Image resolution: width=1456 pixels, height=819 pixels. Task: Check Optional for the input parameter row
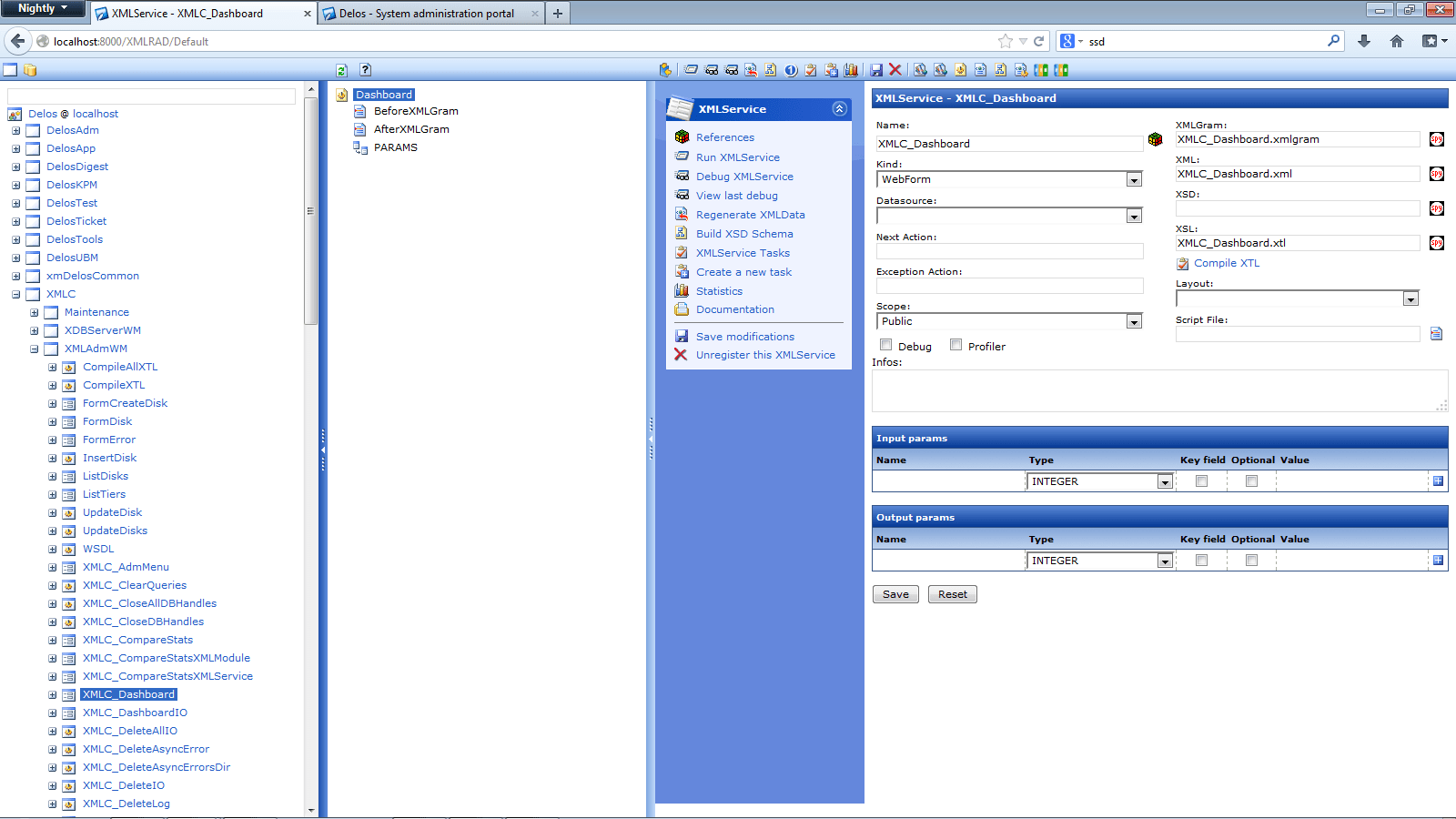(x=1250, y=480)
